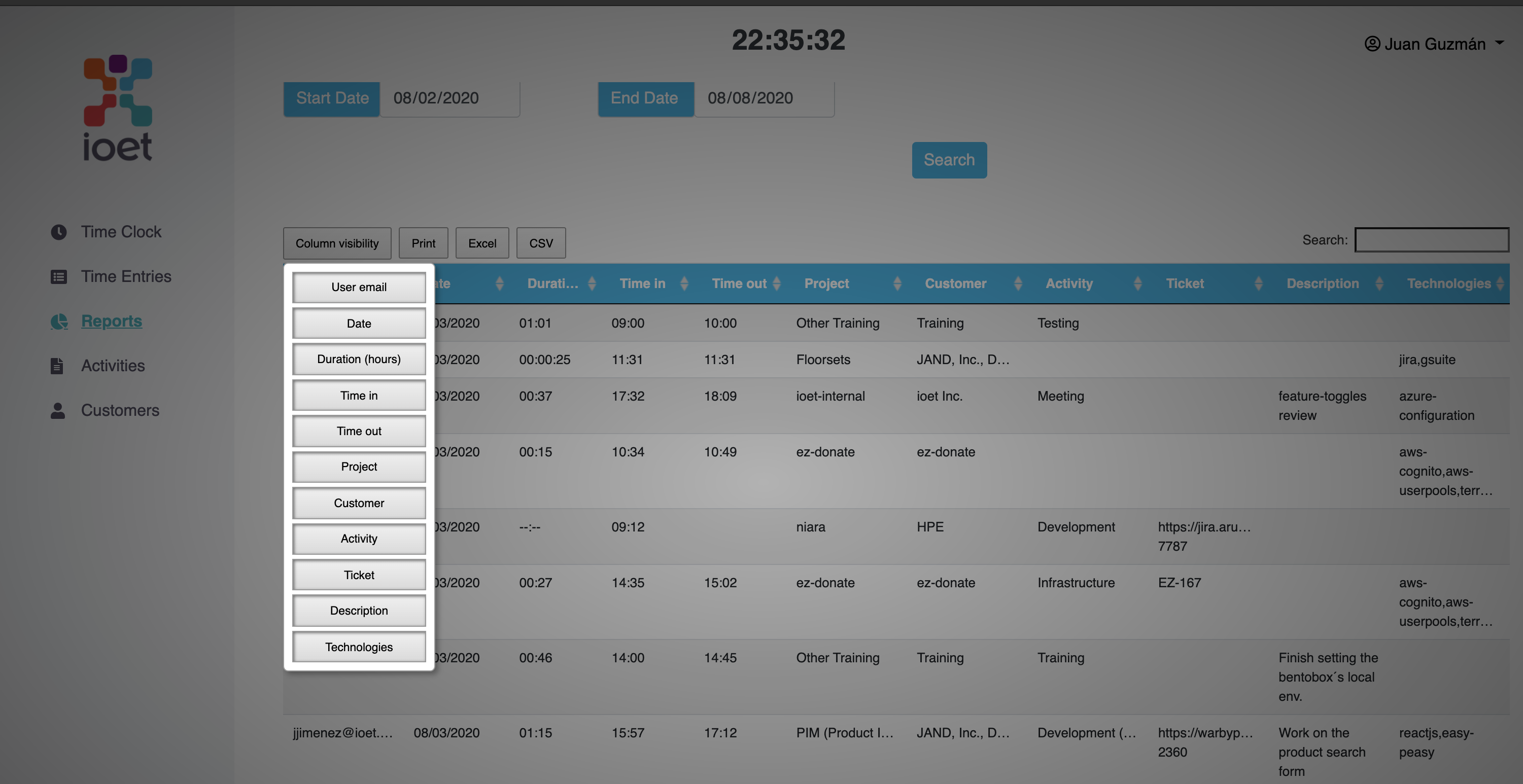Toggle Duration (hours) column visibility

(358, 359)
